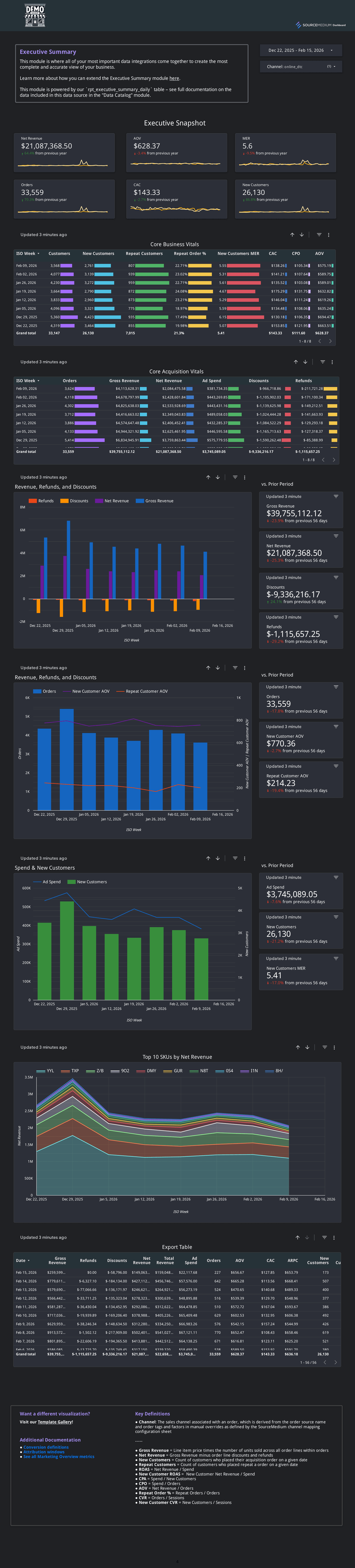
Task: Open filter icon above Spend & New Customers chart
Action: pos(235,858)
